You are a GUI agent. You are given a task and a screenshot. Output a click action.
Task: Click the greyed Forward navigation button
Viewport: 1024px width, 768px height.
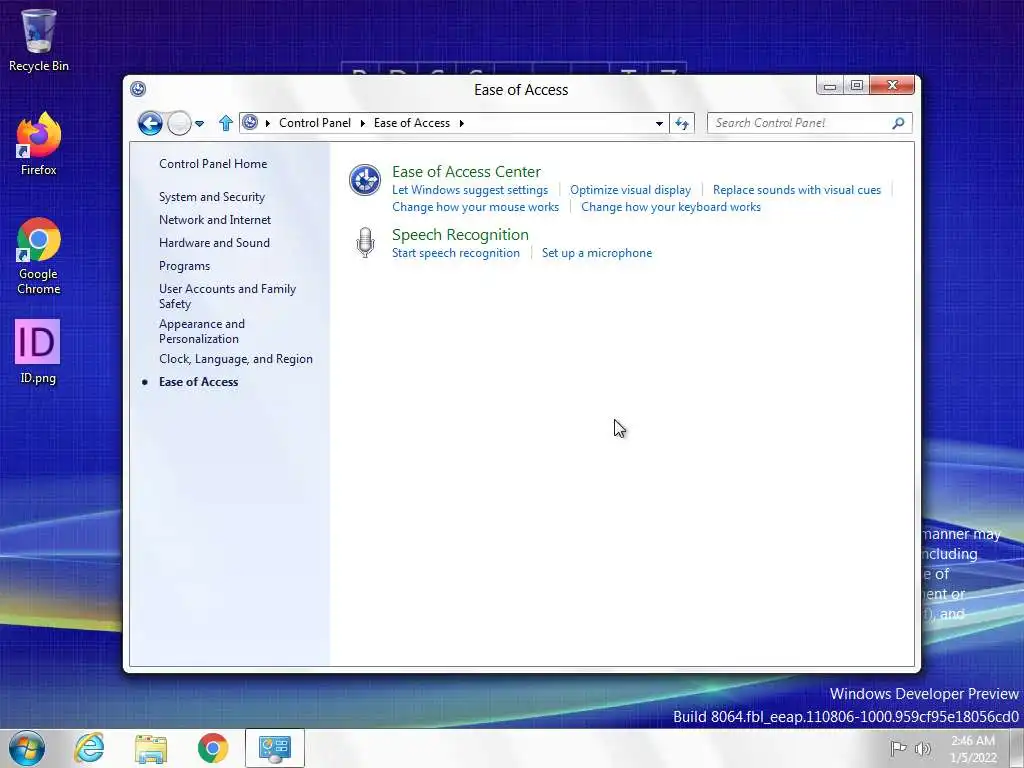[x=179, y=123]
